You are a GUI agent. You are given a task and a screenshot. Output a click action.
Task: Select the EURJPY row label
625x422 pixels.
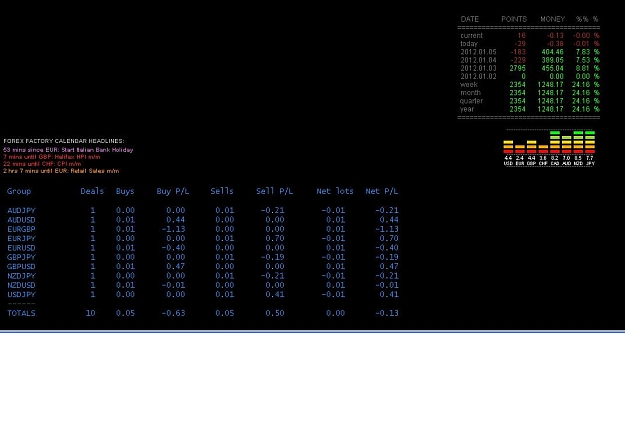[x=22, y=238]
